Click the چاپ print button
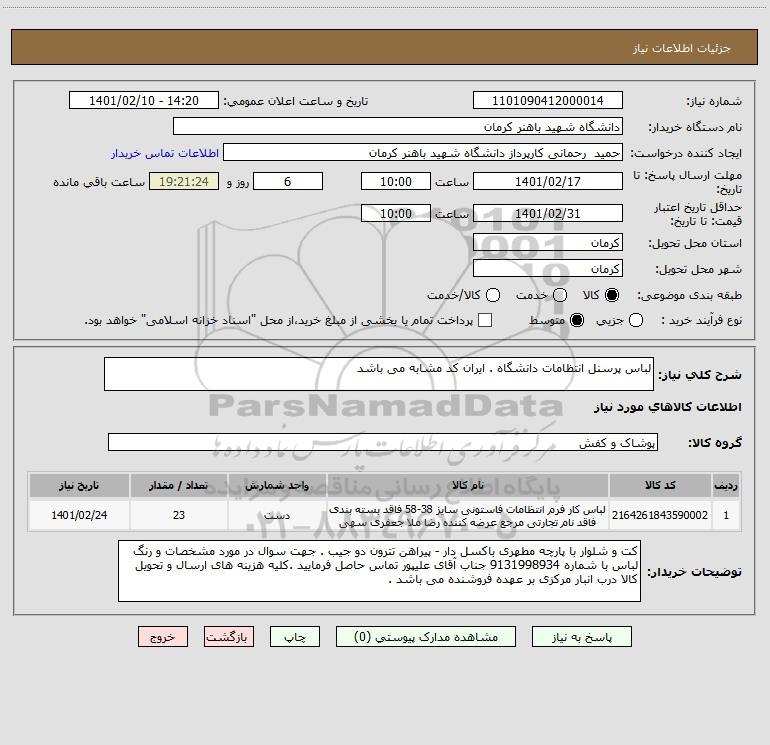 pos(295,637)
